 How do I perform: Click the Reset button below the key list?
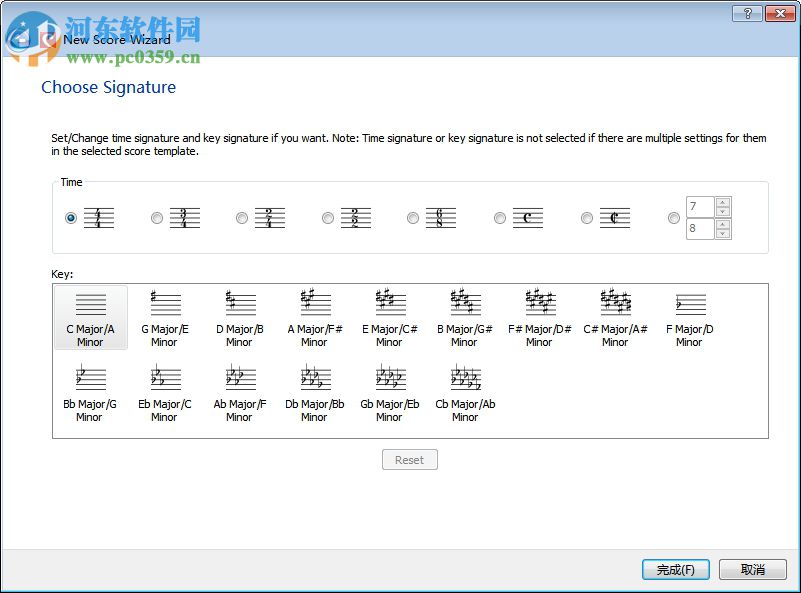[409, 459]
